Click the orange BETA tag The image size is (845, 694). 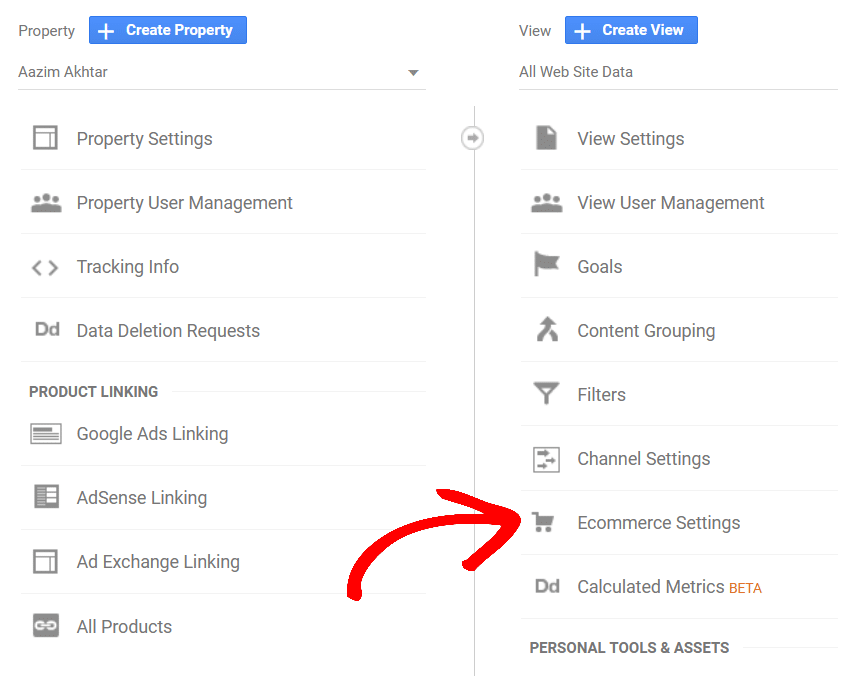(745, 588)
